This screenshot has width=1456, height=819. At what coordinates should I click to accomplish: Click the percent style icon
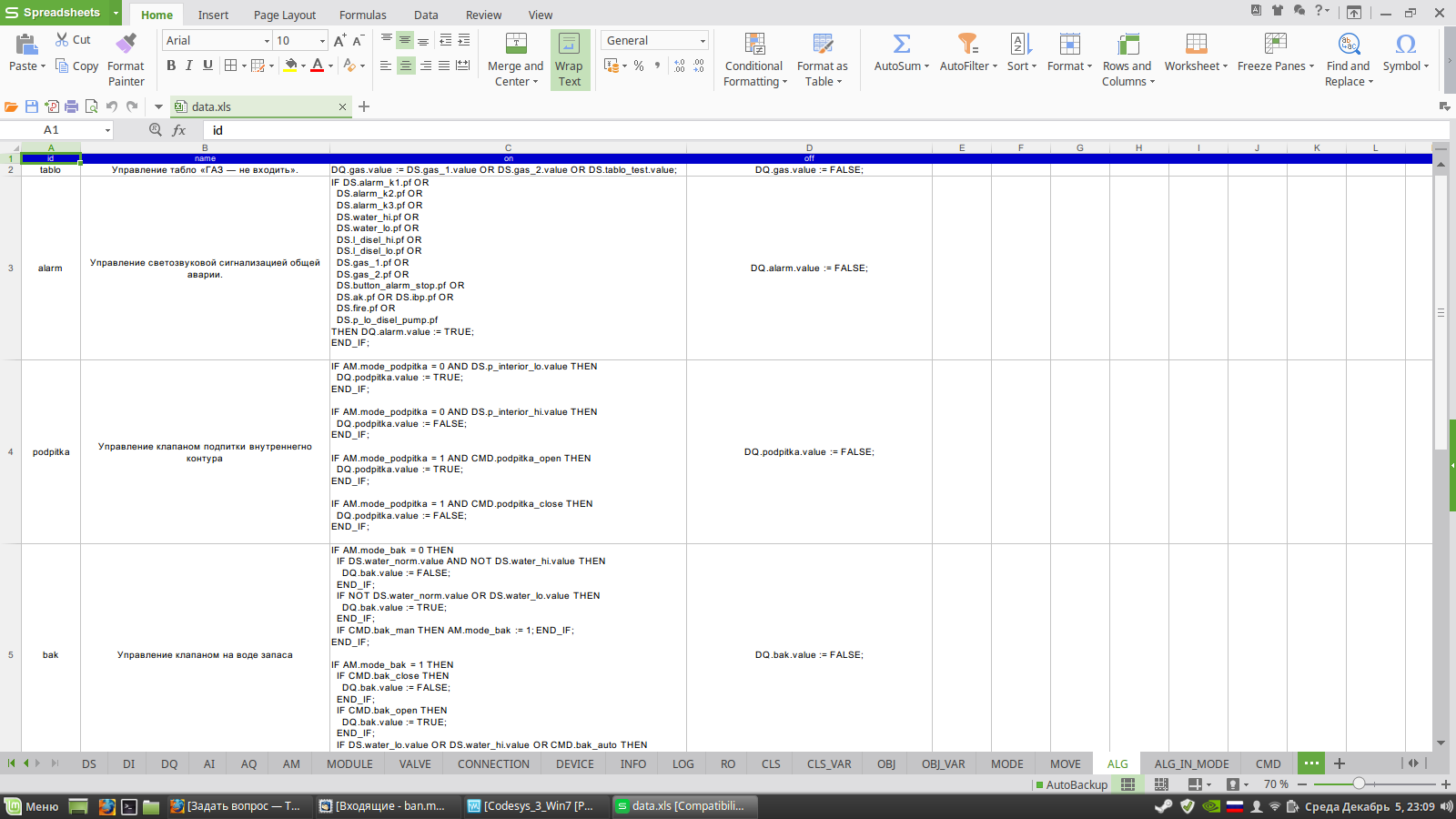(x=639, y=66)
